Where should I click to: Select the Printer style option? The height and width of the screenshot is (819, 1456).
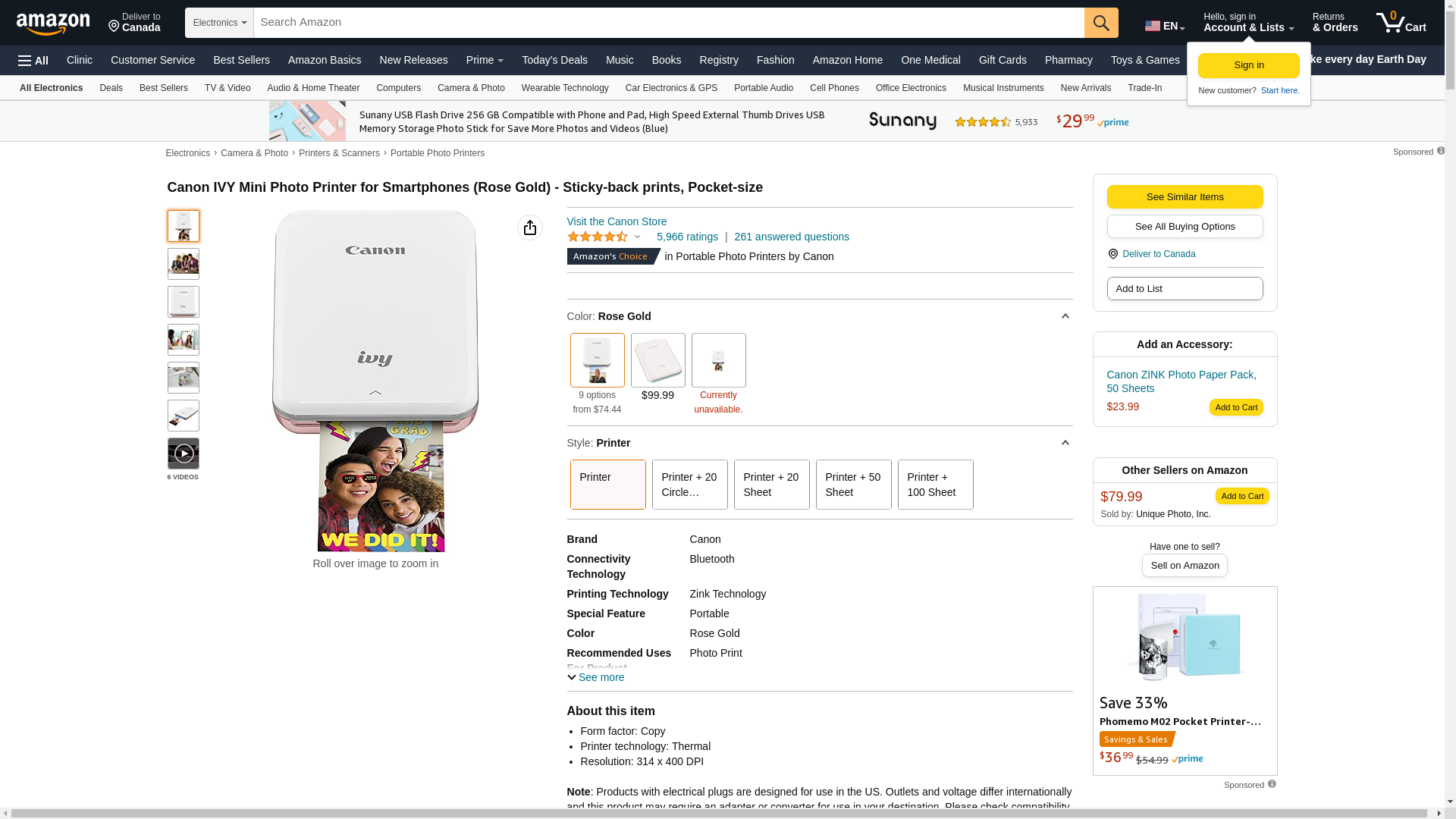(x=607, y=484)
